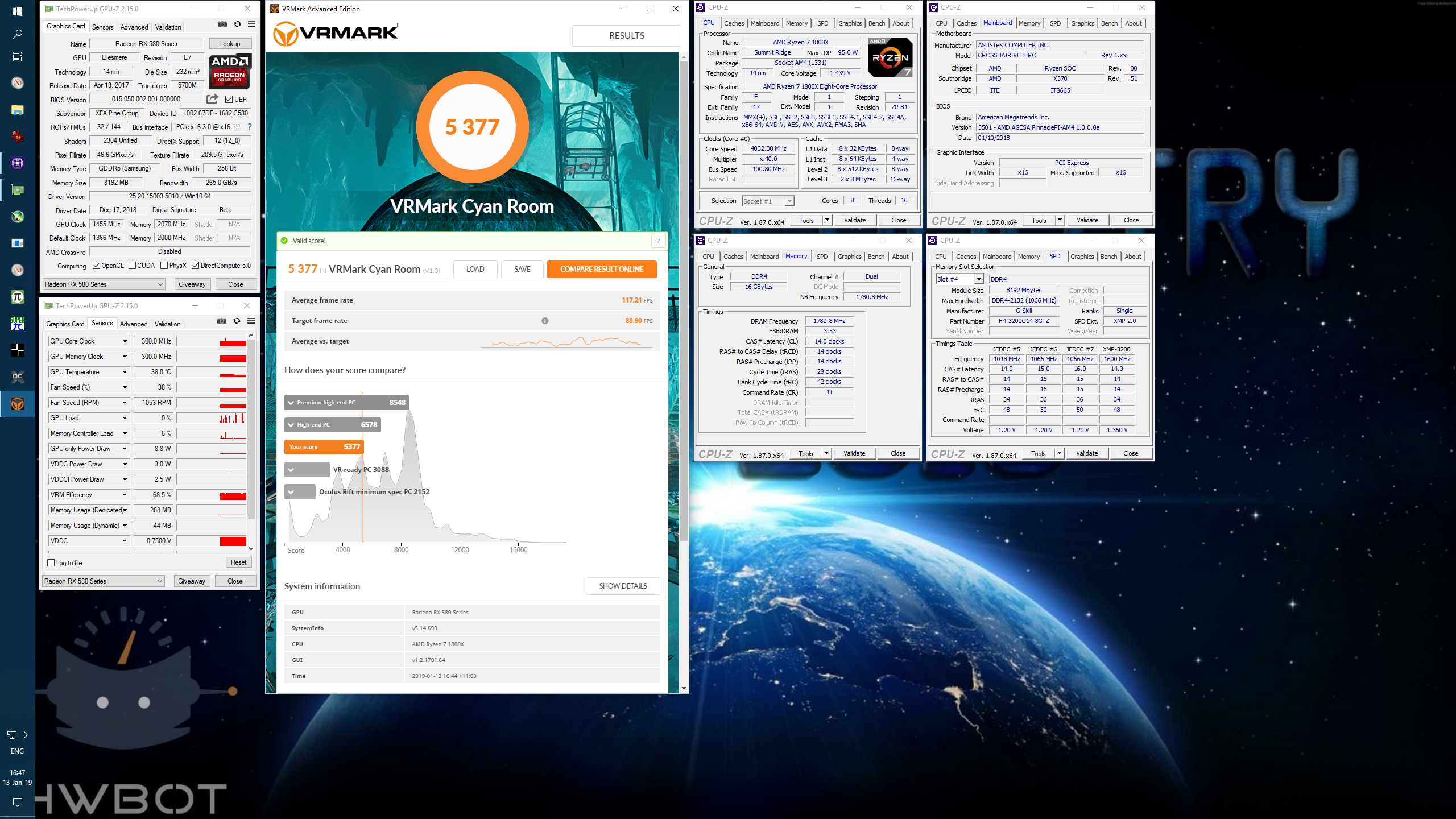Screen dimensions: 1456x819
Task: Switch to Validation tab in GPU-Z Sensors window
Action: [168, 324]
